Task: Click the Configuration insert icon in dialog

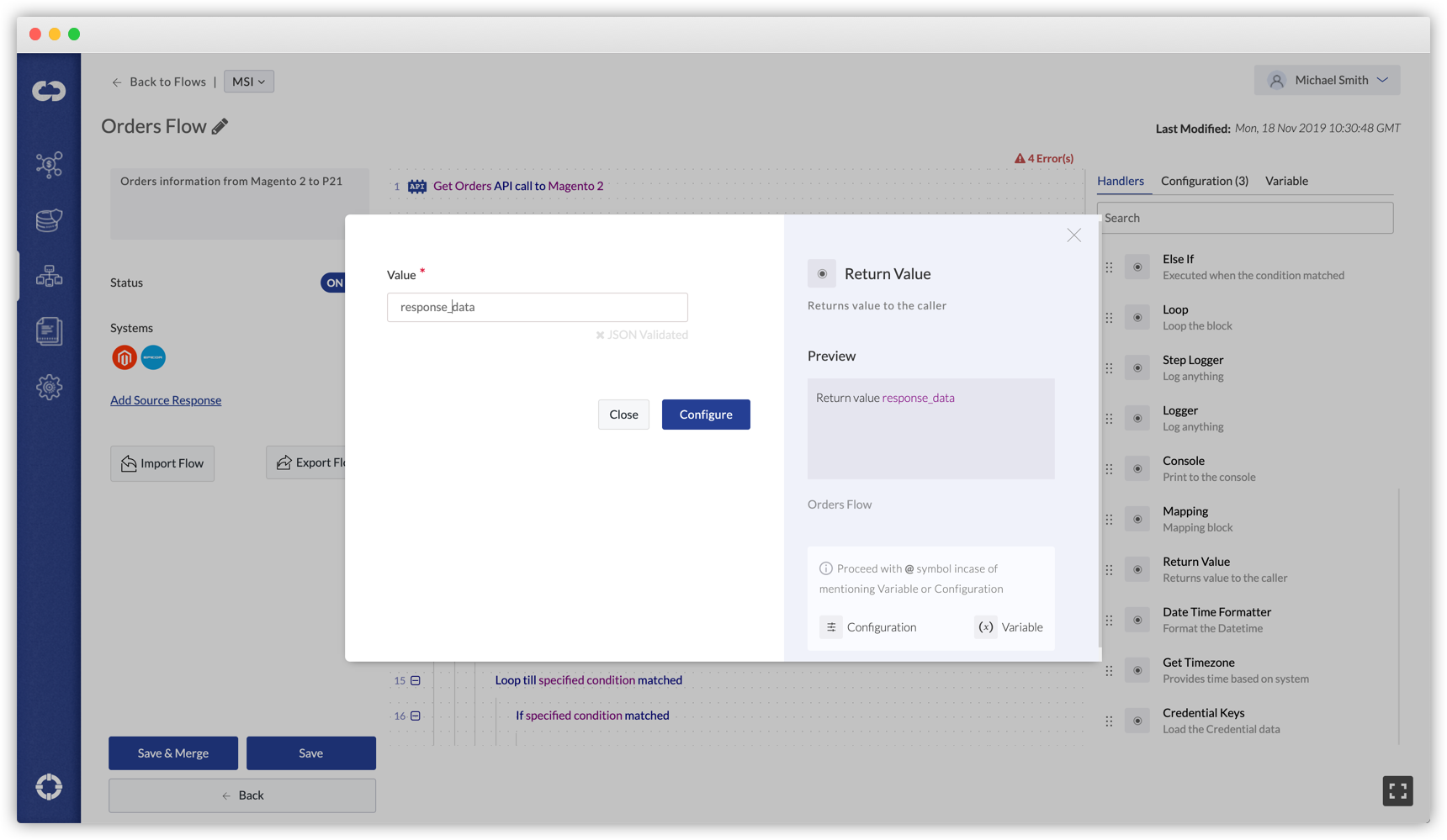Action: point(830,627)
